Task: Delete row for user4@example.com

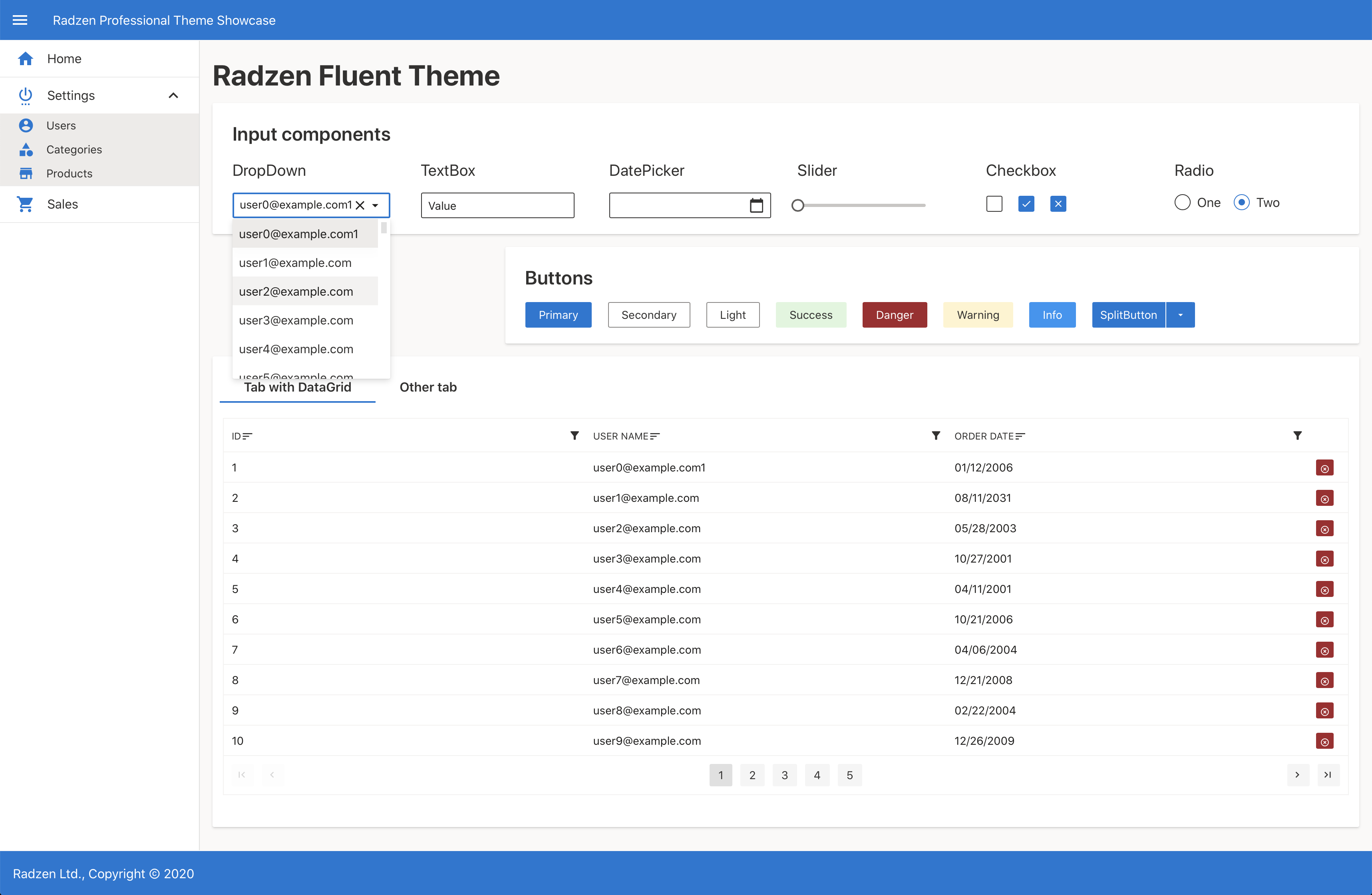Action: (x=1324, y=589)
